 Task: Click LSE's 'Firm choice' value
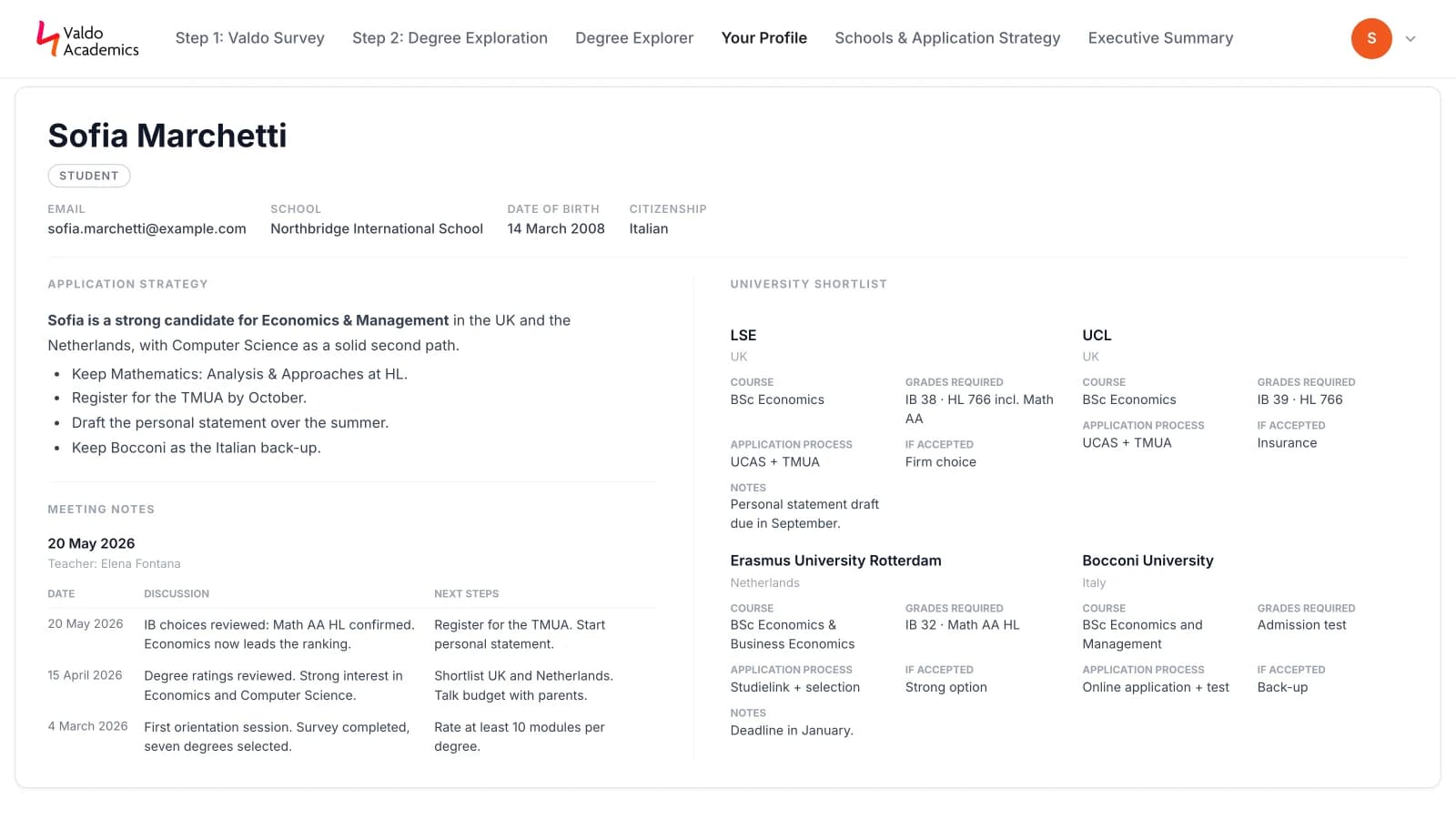(941, 461)
